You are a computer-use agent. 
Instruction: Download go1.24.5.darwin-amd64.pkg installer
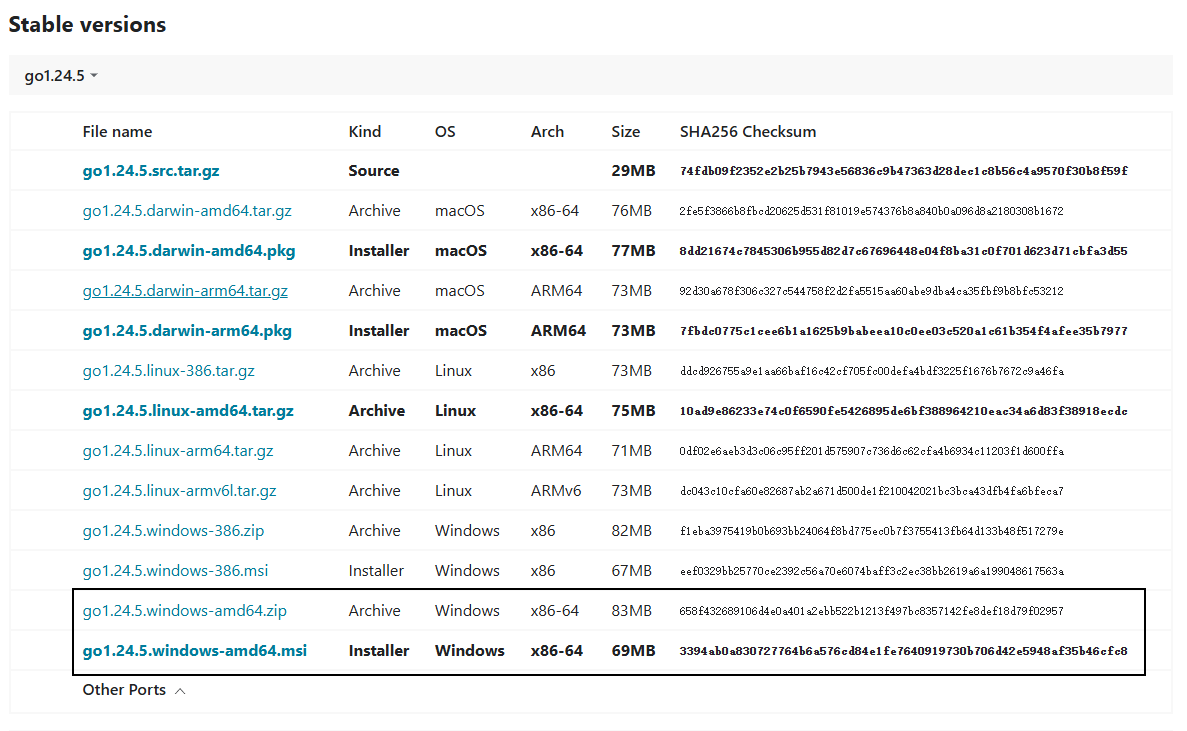click(x=188, y=251)
